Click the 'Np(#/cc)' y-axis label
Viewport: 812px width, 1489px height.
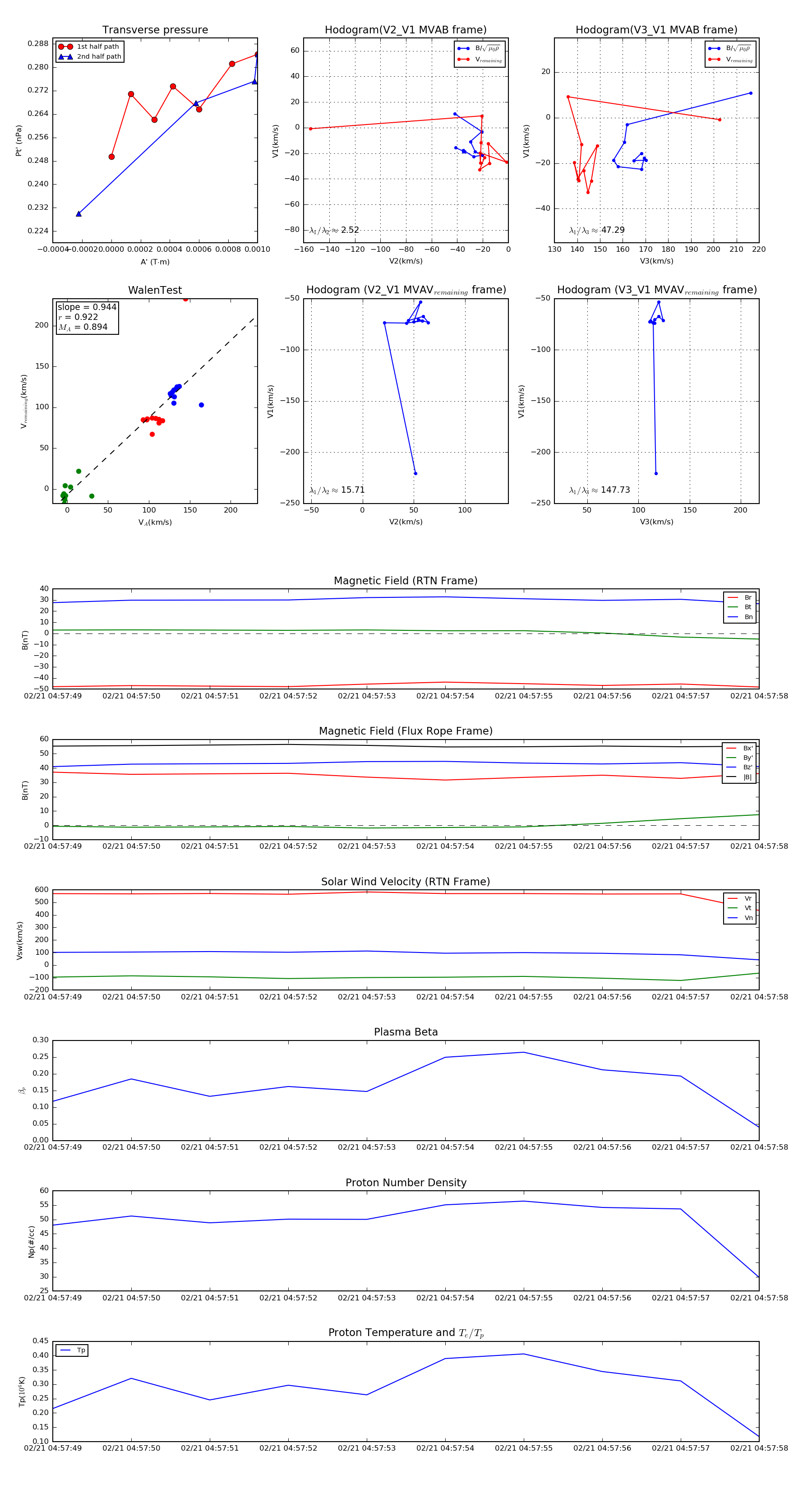31,1241
